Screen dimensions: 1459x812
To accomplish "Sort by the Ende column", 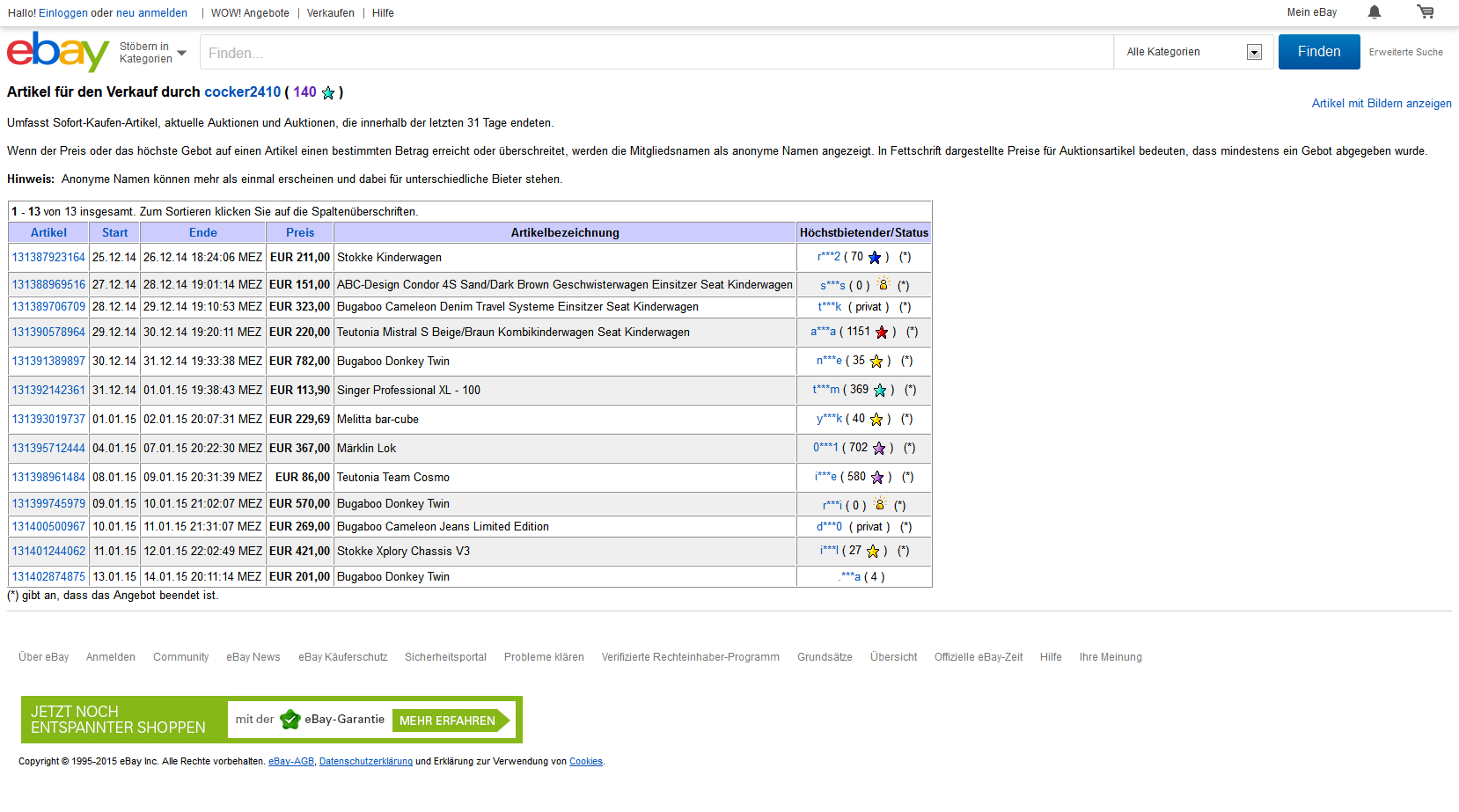I will 203,233.
